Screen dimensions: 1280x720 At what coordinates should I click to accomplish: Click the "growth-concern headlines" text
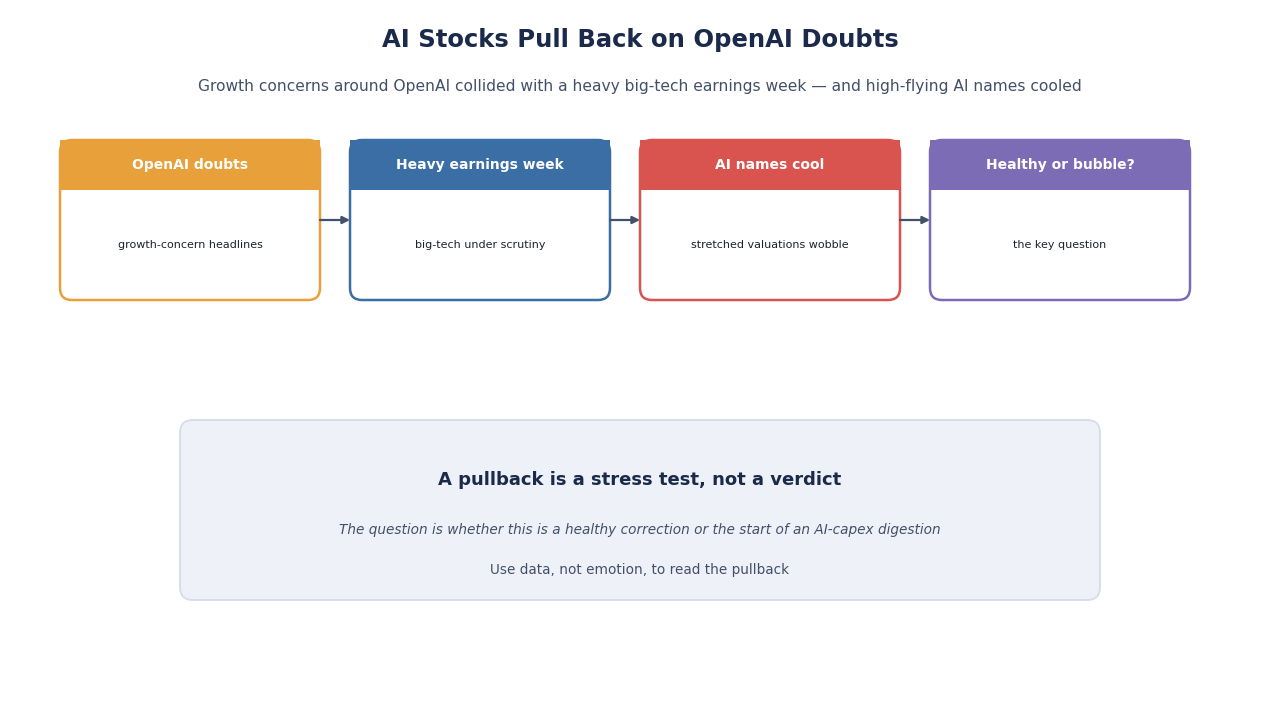tap(190, 245)
